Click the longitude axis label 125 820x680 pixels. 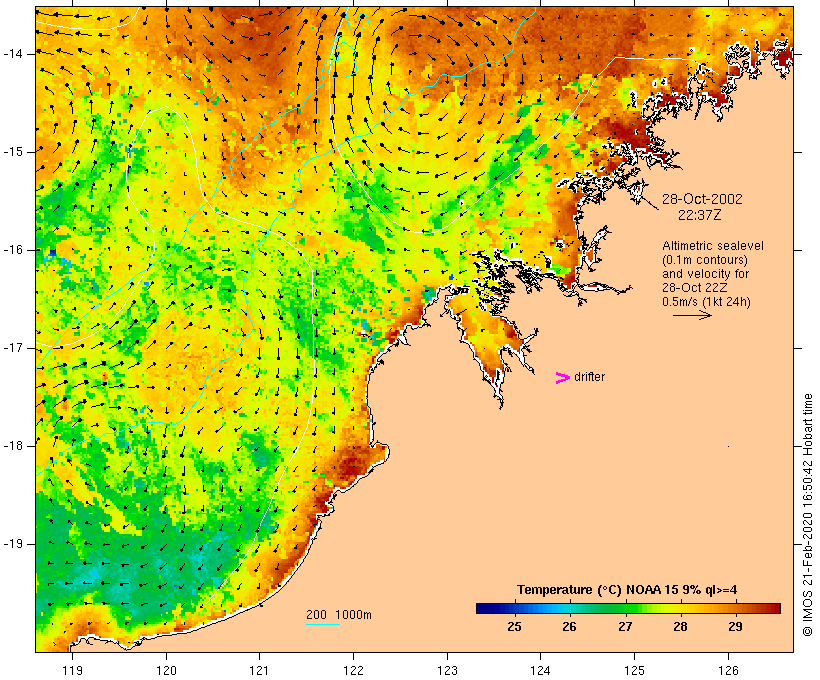634,670
